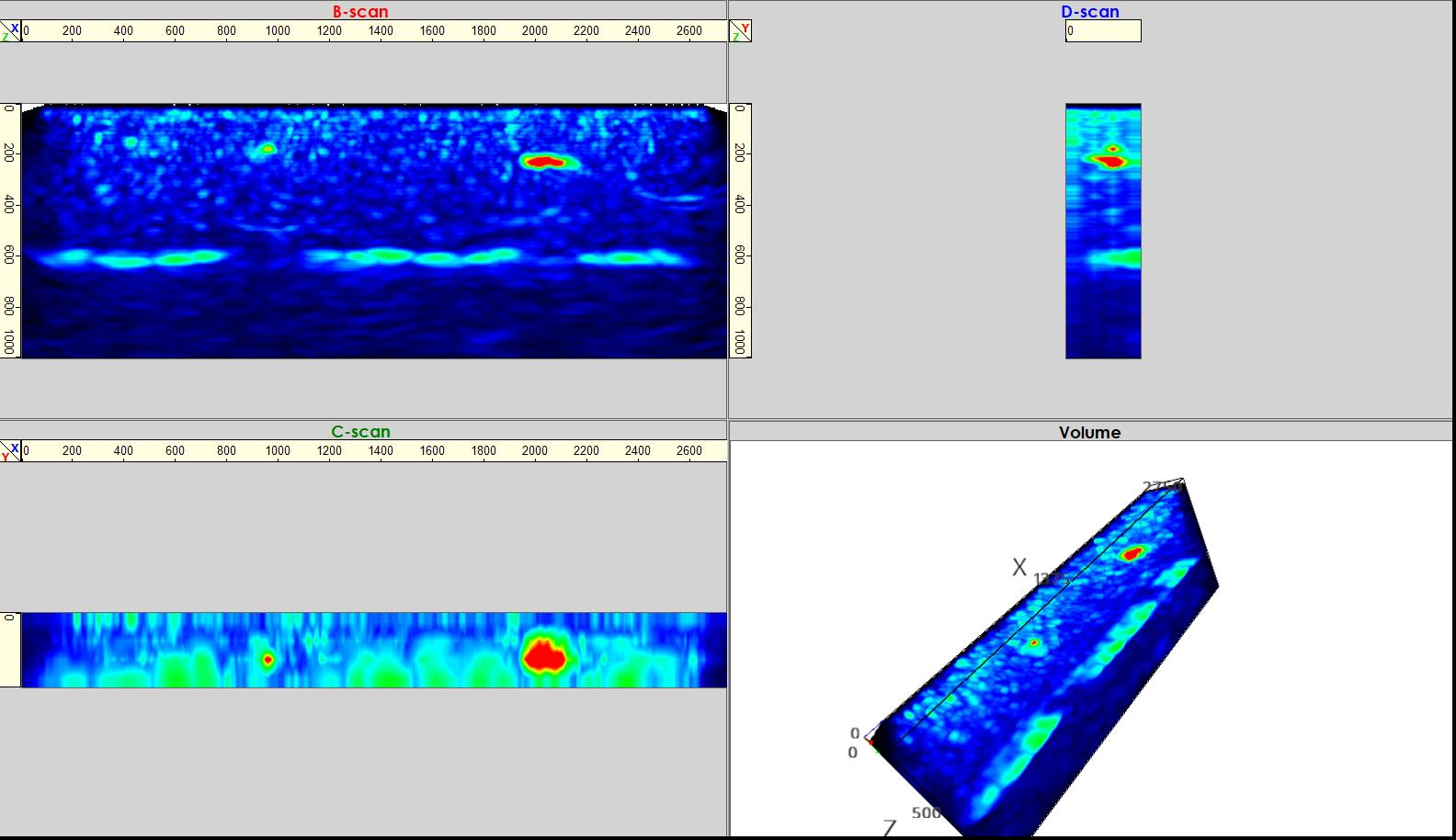Click the large red indication in B-scan
This screenshot has width=1456, height=840.
pyautogui.click(x=544, y=162)
